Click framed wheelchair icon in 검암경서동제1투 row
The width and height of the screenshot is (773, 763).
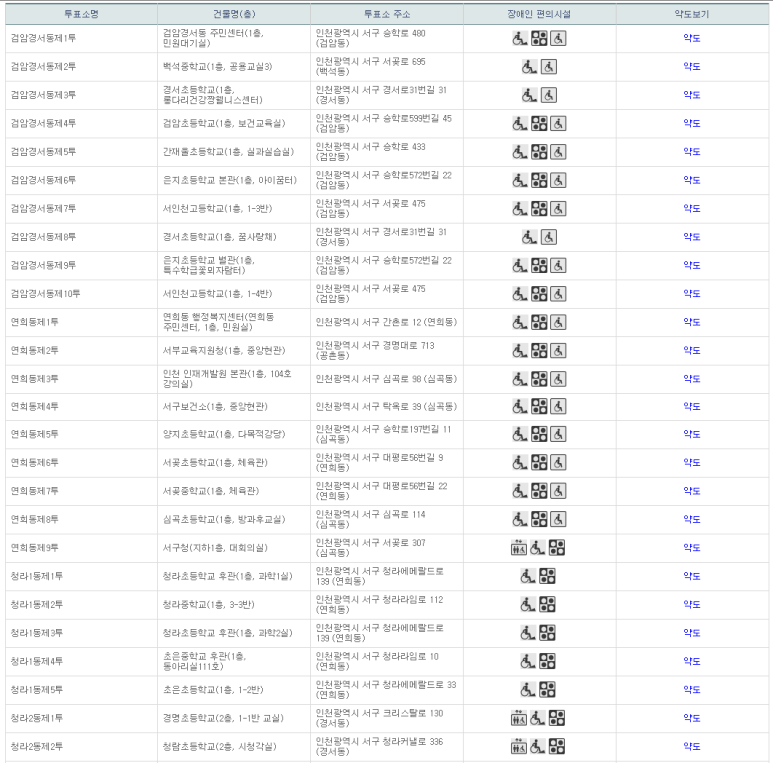click(x=558, y=38)
